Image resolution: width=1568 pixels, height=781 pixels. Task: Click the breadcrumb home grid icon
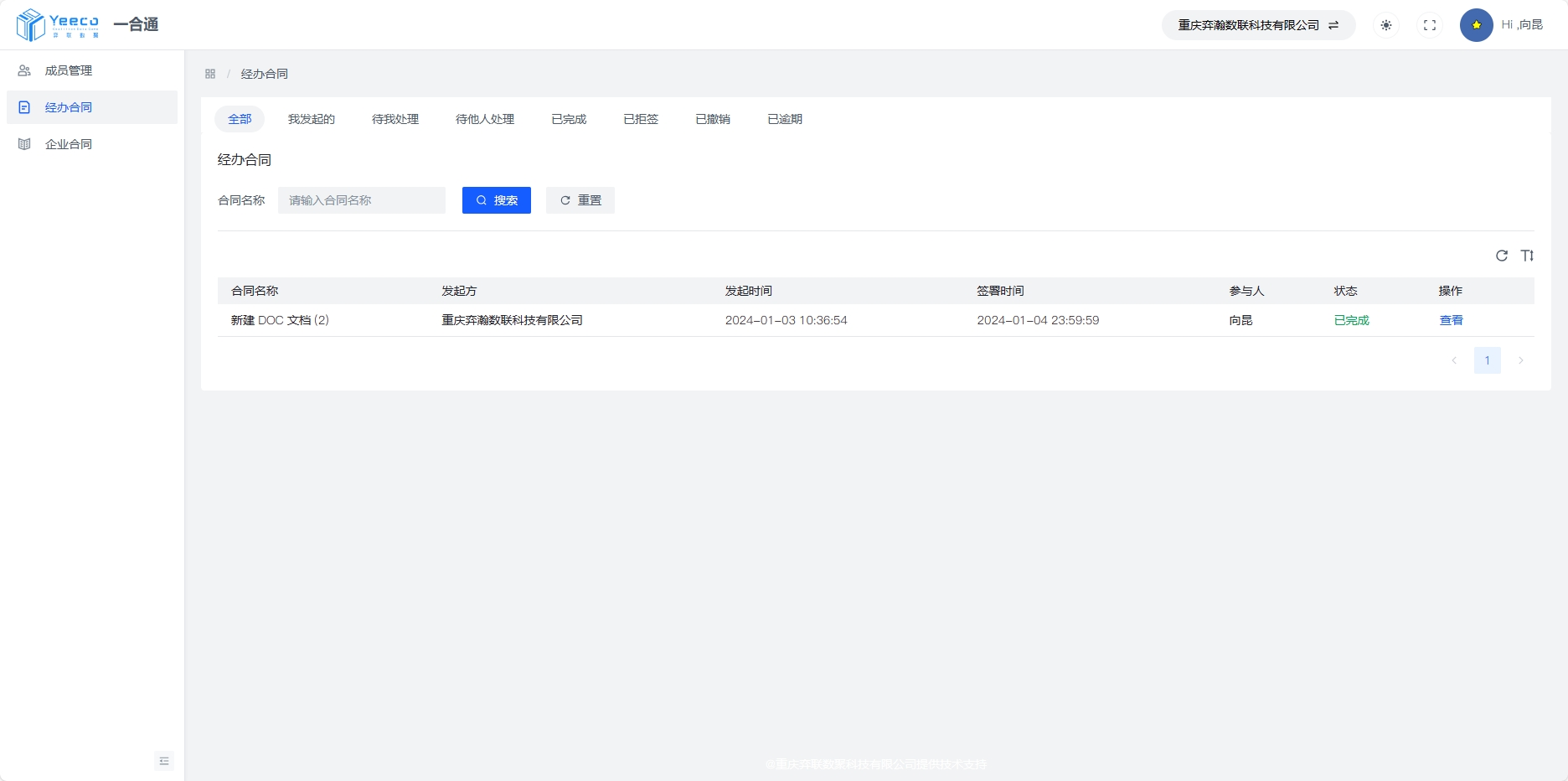[210, 74]
